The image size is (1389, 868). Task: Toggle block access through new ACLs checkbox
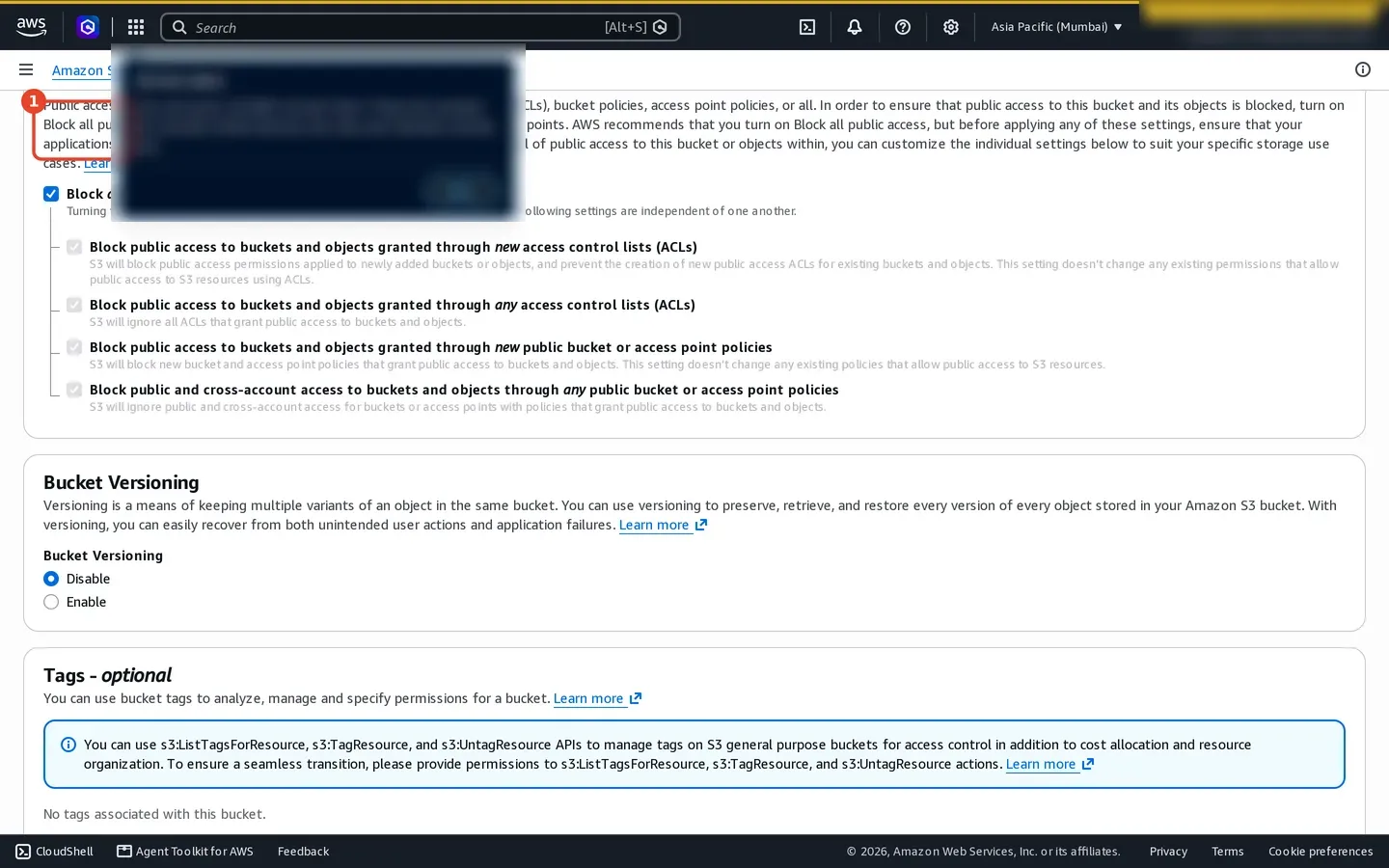(x=74, y=247)
